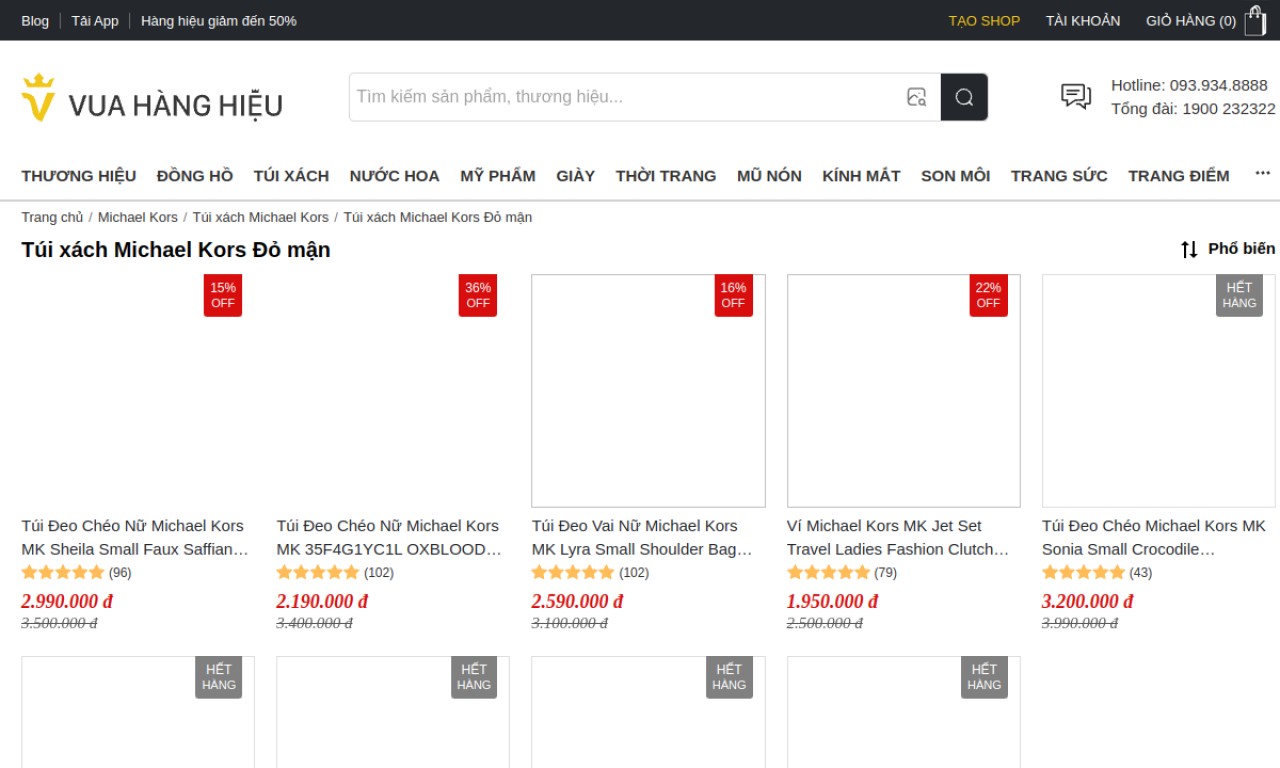Viewport: 1280px width, 768px height.
Task: Go to Michael Kors breadcrumb
Action: (x=138, y=217)
